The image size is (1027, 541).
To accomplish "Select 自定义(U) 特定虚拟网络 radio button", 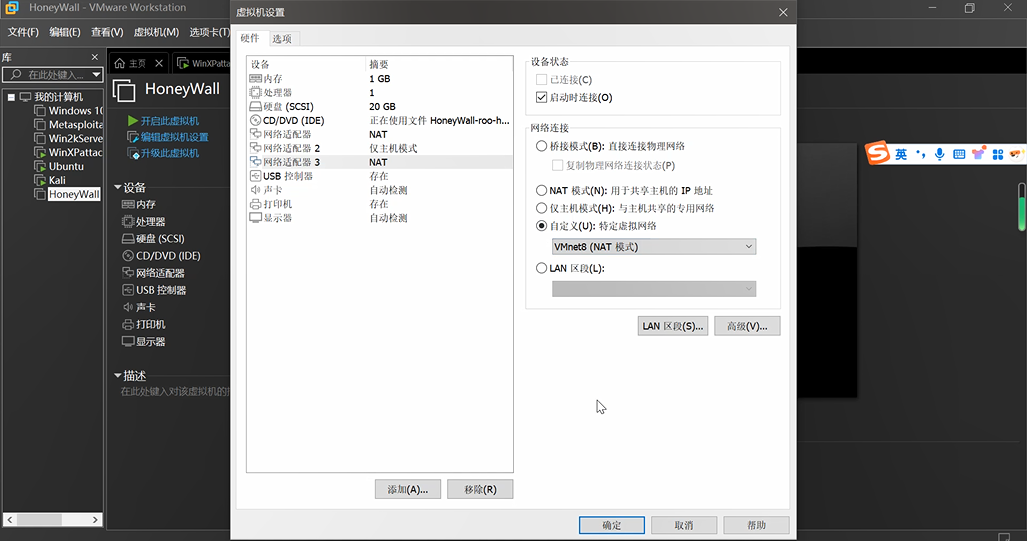I will click(x=541, y=226).
